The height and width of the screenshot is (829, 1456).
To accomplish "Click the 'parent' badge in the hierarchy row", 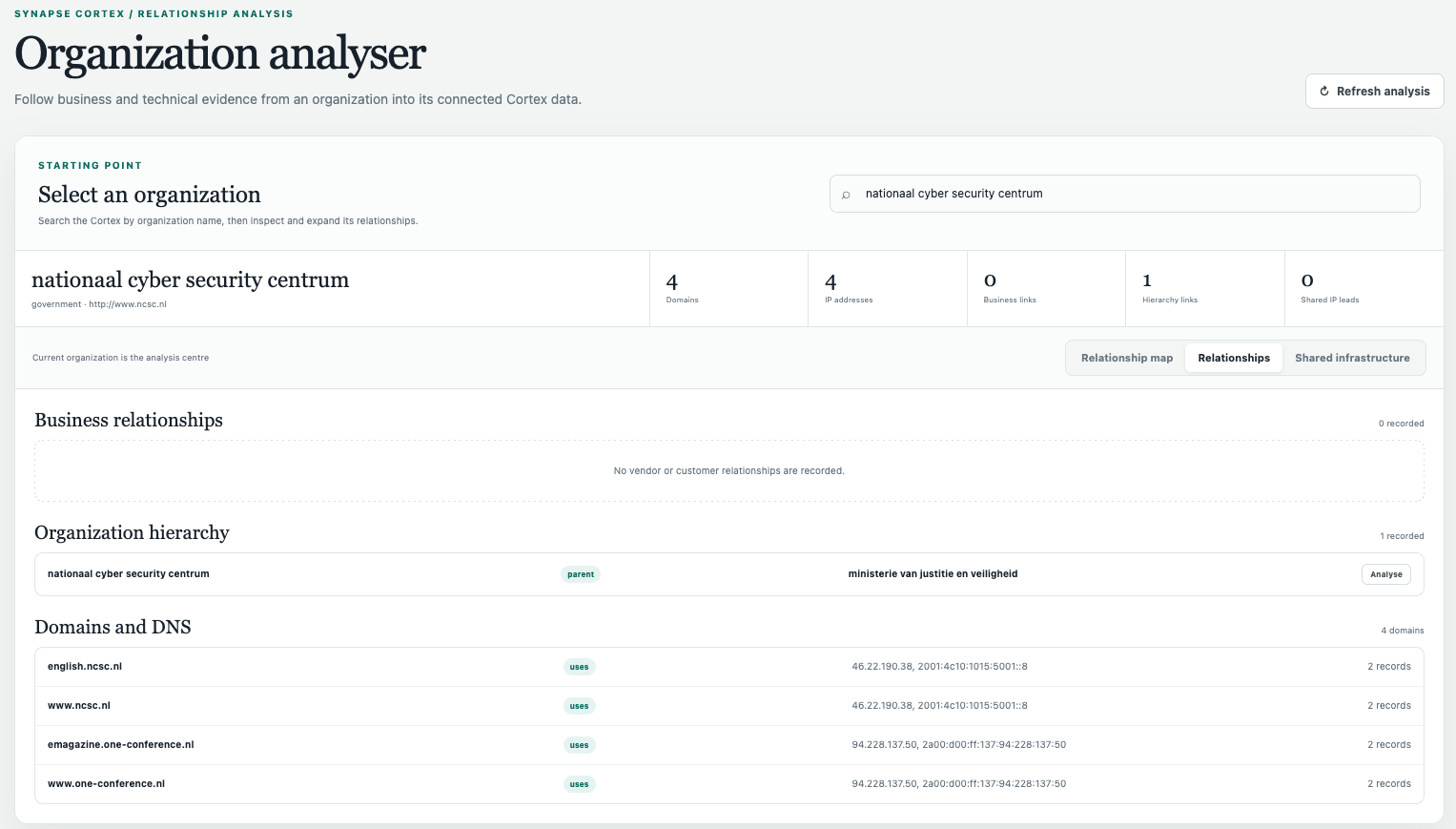I will pyautogui.click(x=581, y=574).
